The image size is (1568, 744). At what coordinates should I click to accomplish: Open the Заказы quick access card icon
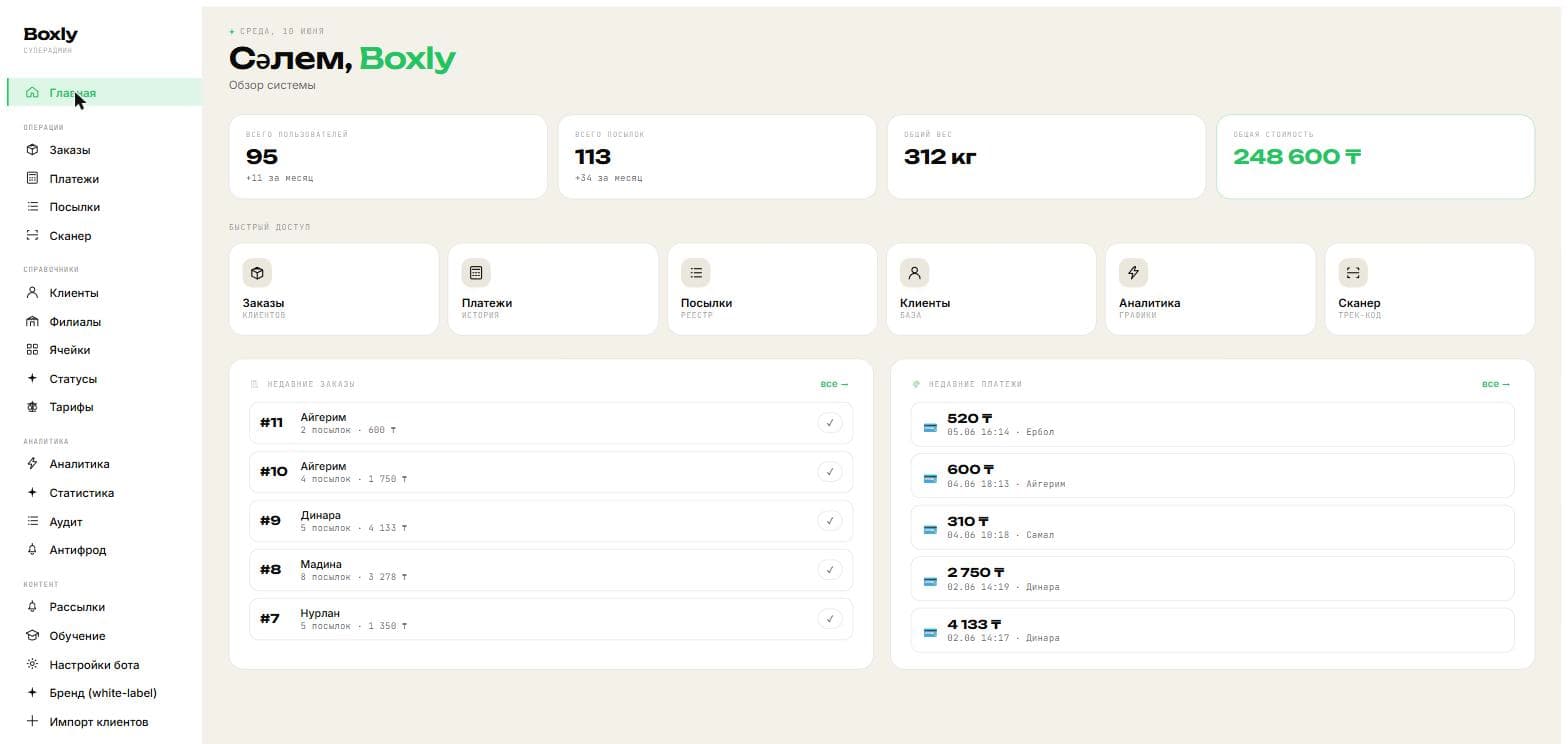pos(257,273)
